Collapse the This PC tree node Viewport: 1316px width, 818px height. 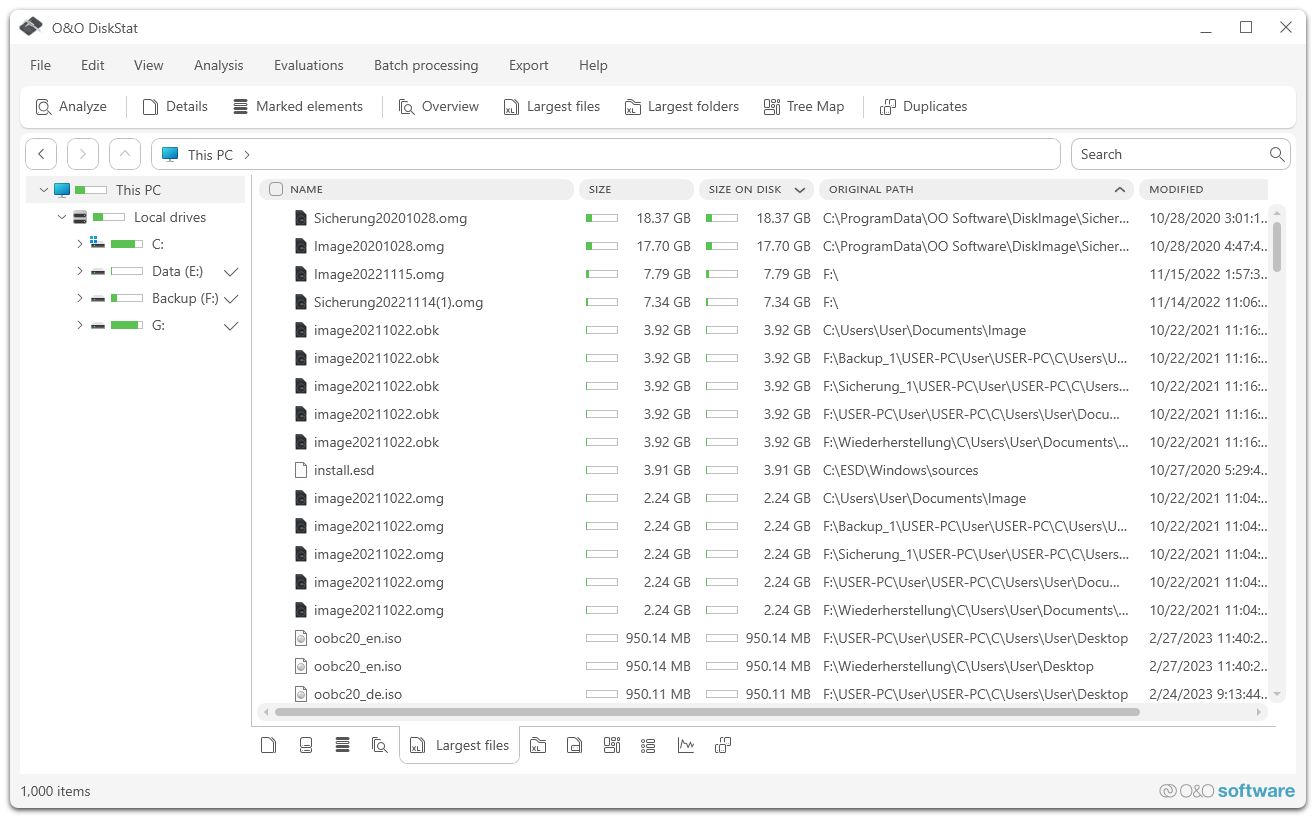[44, 190]
